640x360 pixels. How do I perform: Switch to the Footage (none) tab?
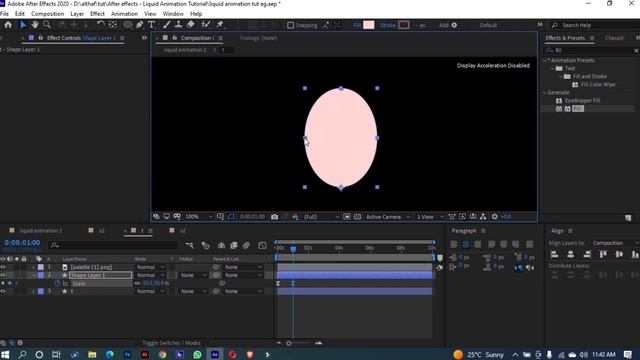click(258, 38)
